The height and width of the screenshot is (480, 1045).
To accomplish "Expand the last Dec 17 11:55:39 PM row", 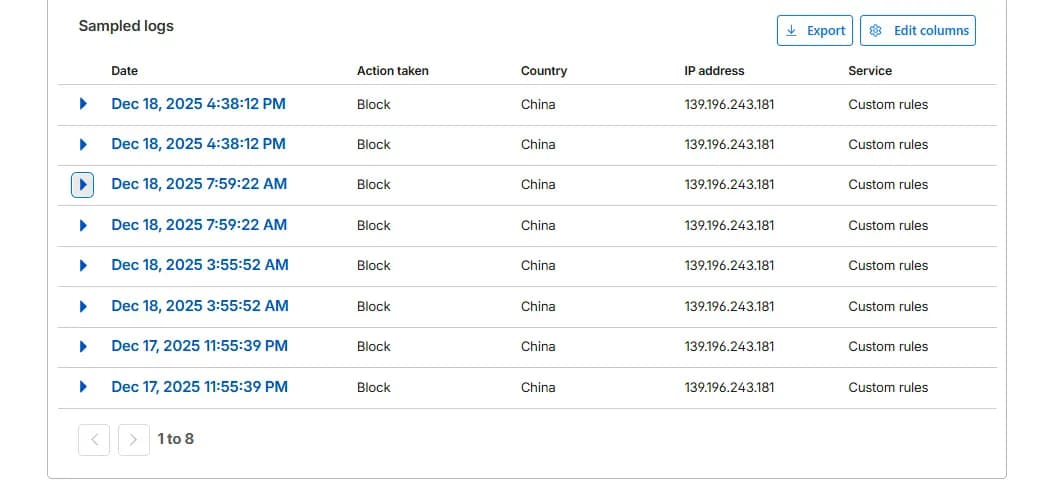I will 83,387.
